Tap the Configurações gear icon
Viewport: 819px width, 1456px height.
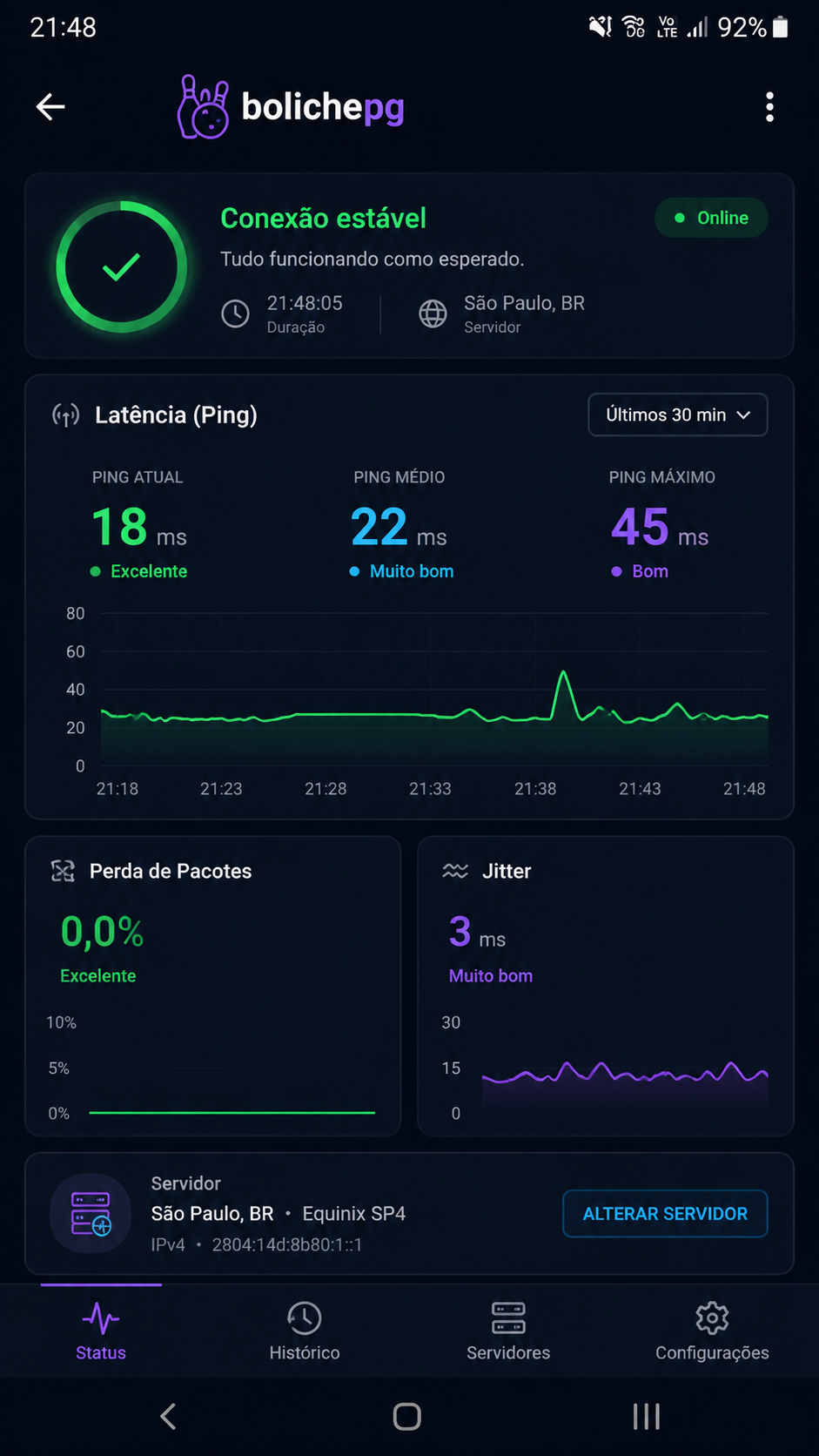click(x=712, y=1318)
